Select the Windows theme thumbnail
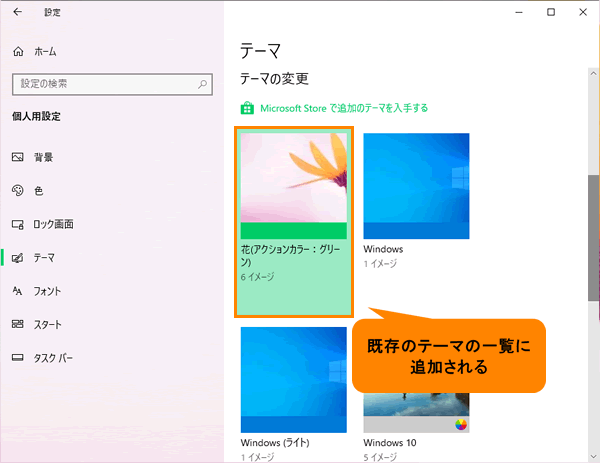 [x=416, y=186]
